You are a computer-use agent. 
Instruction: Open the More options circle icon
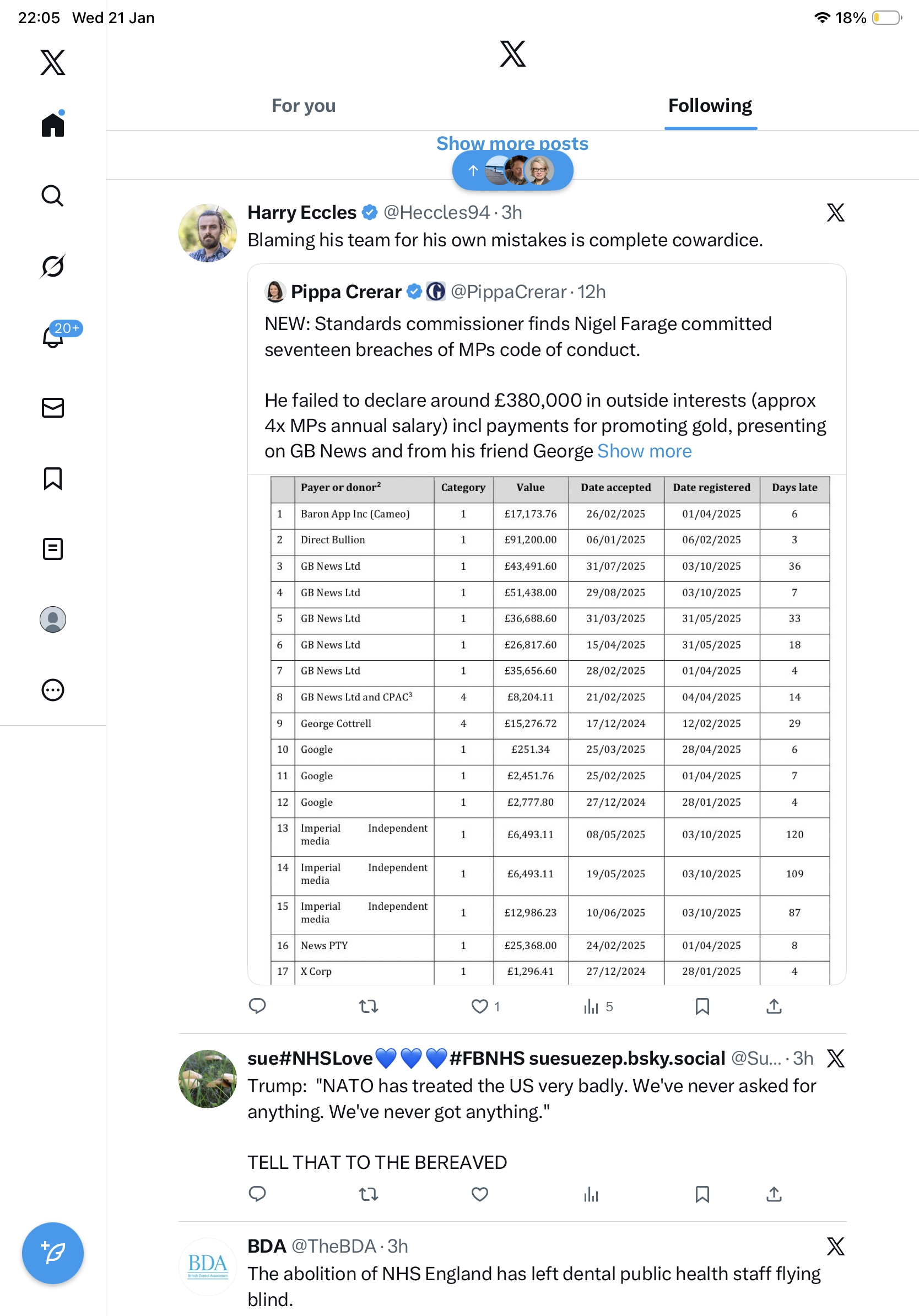53,690
